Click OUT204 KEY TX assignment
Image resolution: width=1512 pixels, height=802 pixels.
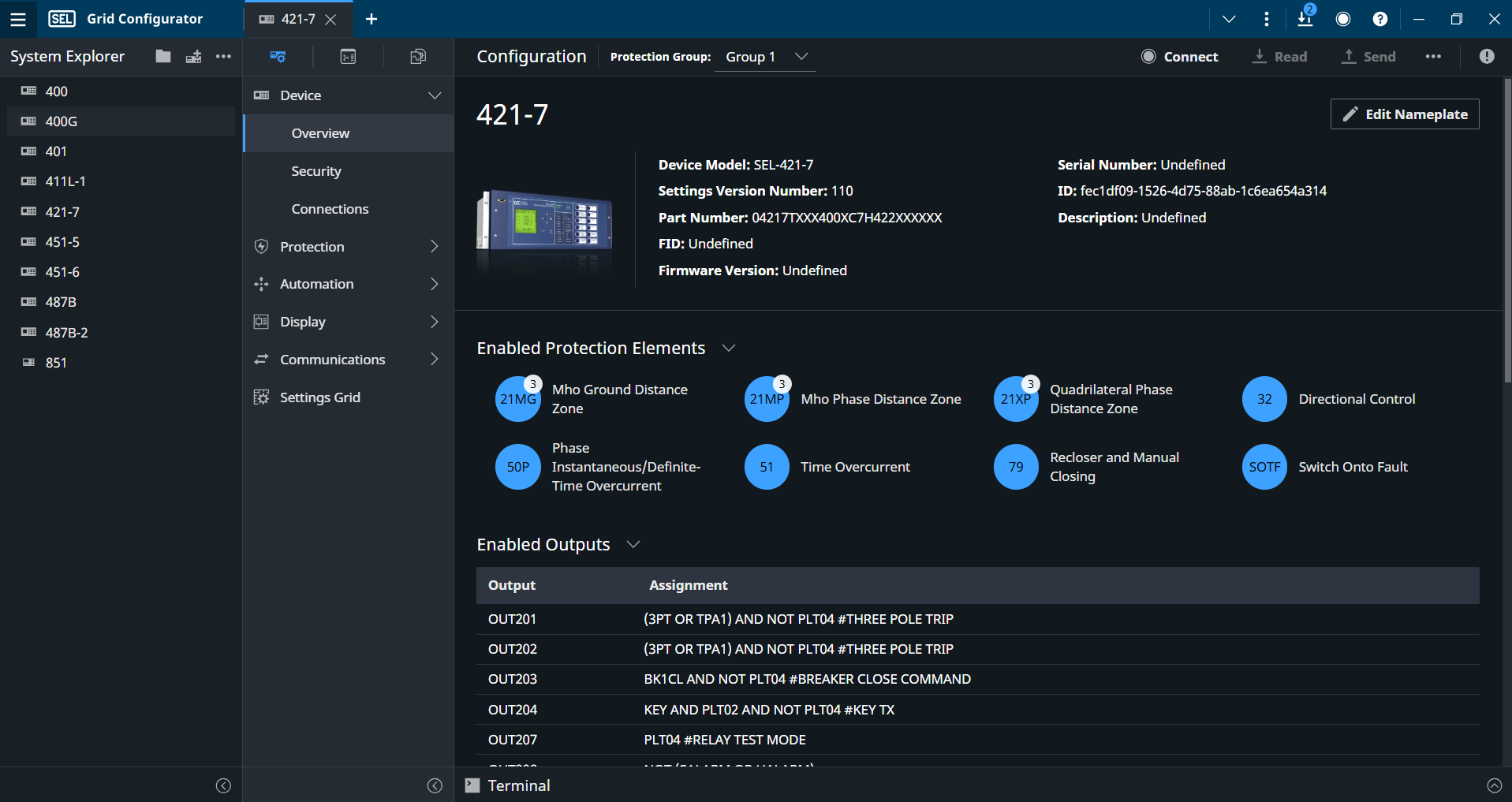(x=769, y=710)
